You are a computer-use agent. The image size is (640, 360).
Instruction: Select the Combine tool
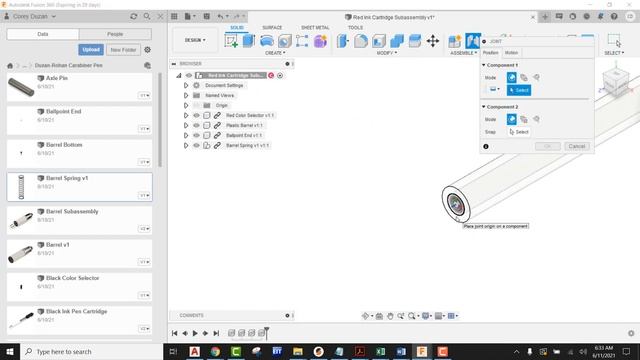tap(397, 41)
